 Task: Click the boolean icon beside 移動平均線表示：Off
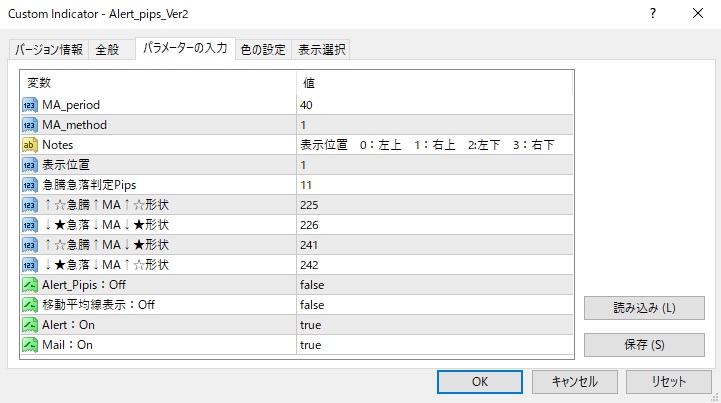[30, 305]
